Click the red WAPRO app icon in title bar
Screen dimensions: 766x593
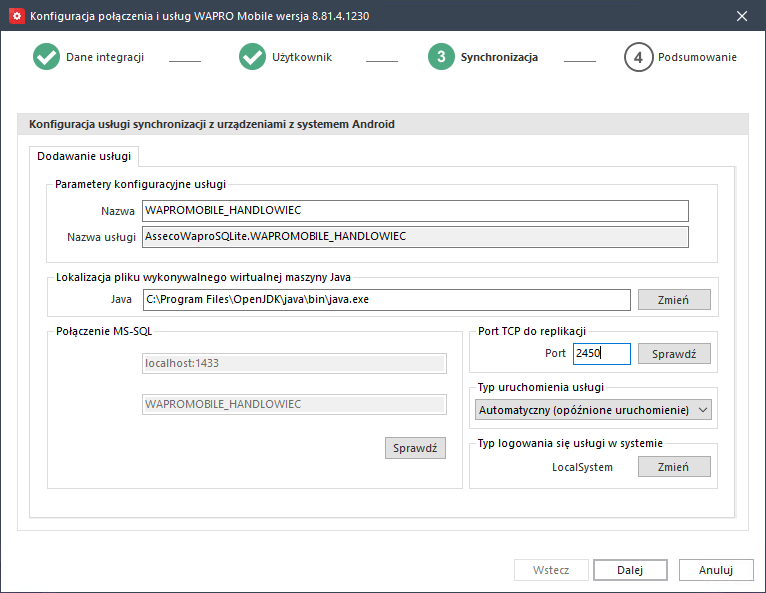[x=17, y=16]
